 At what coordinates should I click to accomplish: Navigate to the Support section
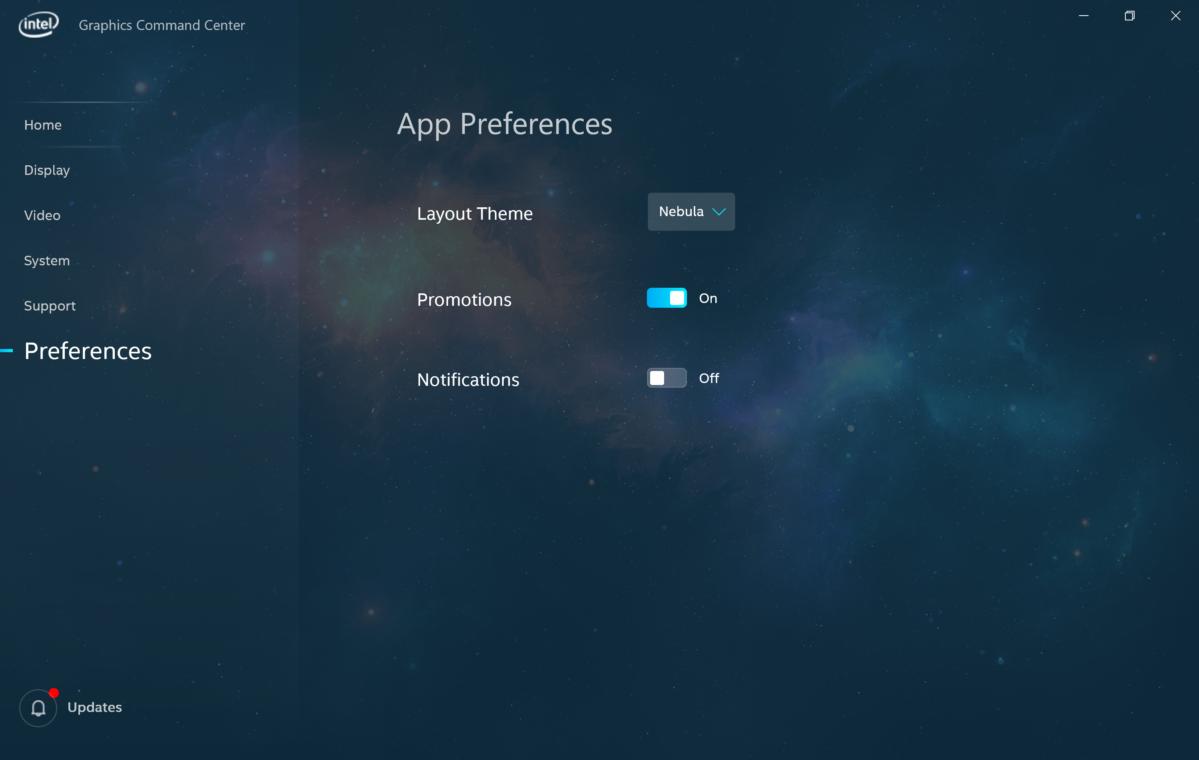pyautogui.click(x=50, y=306)
